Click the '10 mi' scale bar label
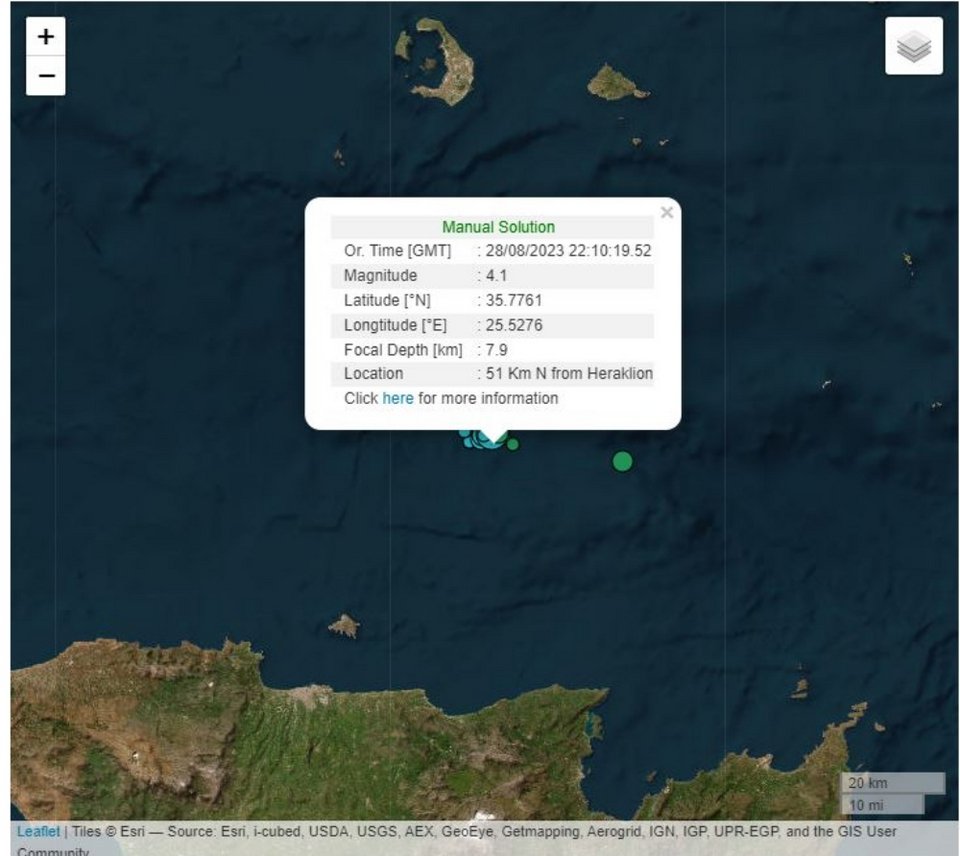The width and height of the screenshot is (960, 856). point(866,805)
